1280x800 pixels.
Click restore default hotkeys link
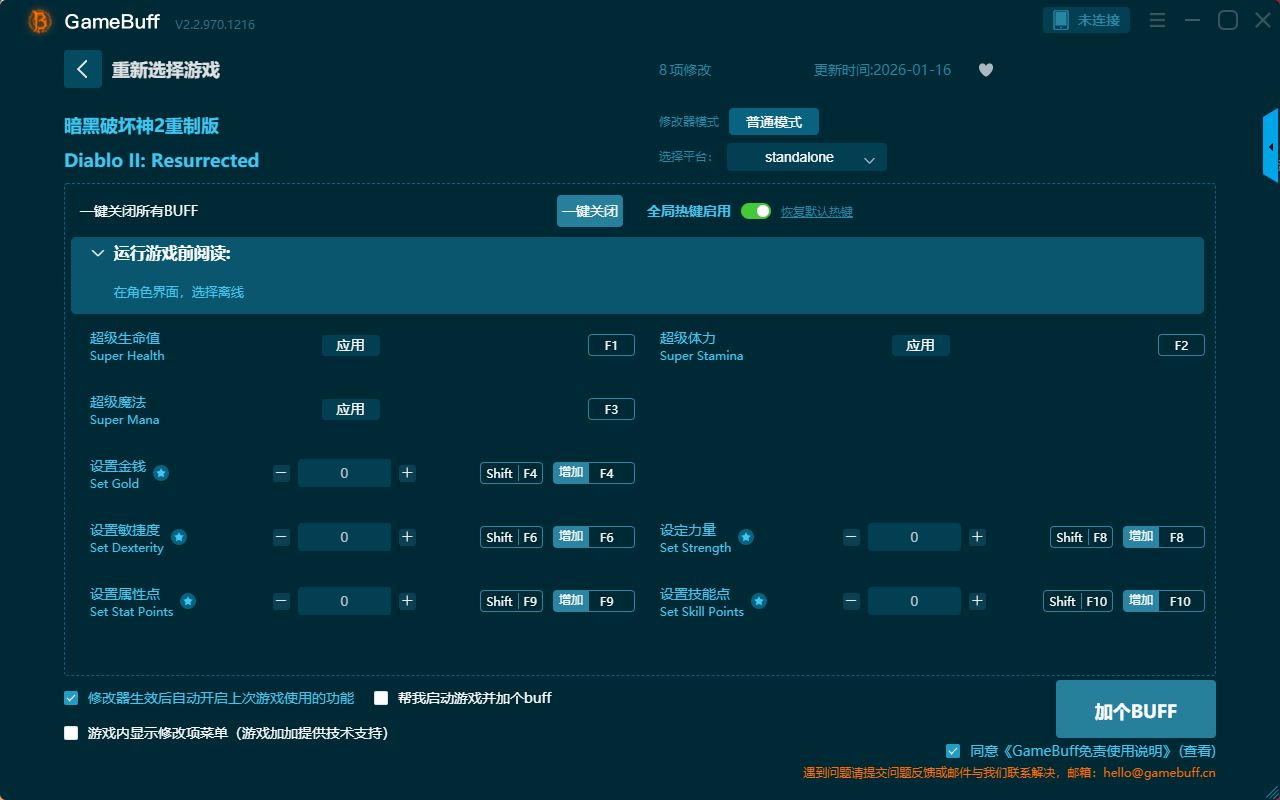[x=816, y=212]
